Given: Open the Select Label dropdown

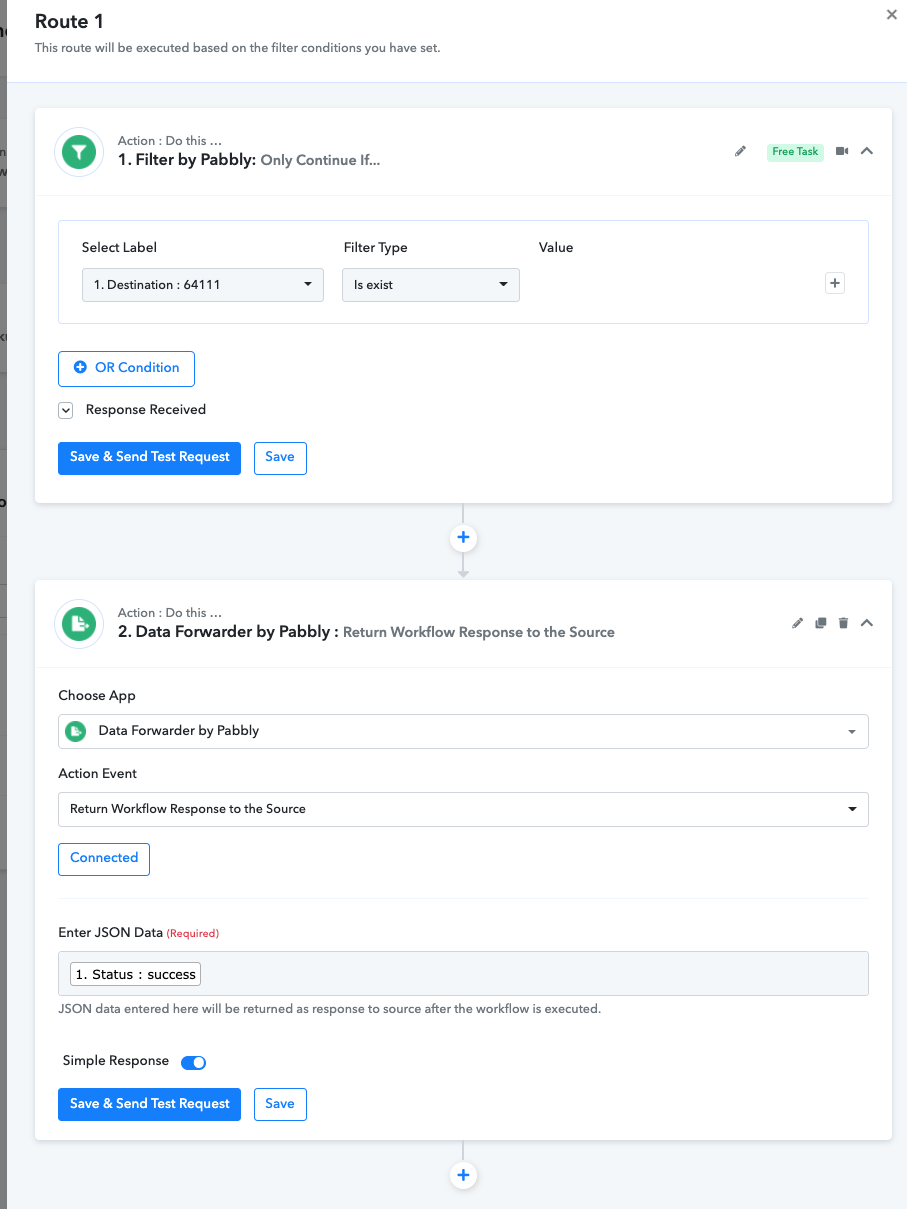Looking at the screenshot, I should [203, 285].
